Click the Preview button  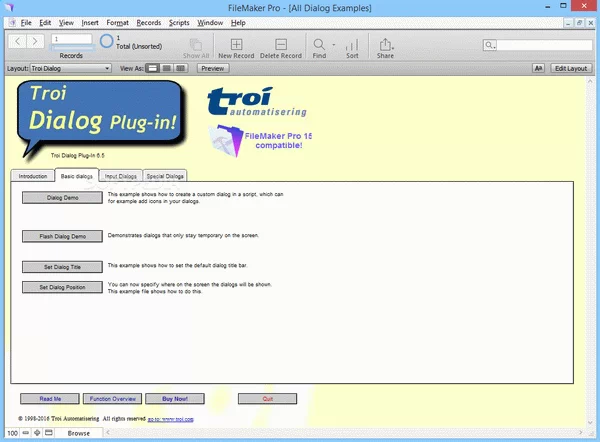[x=213, y=69]
